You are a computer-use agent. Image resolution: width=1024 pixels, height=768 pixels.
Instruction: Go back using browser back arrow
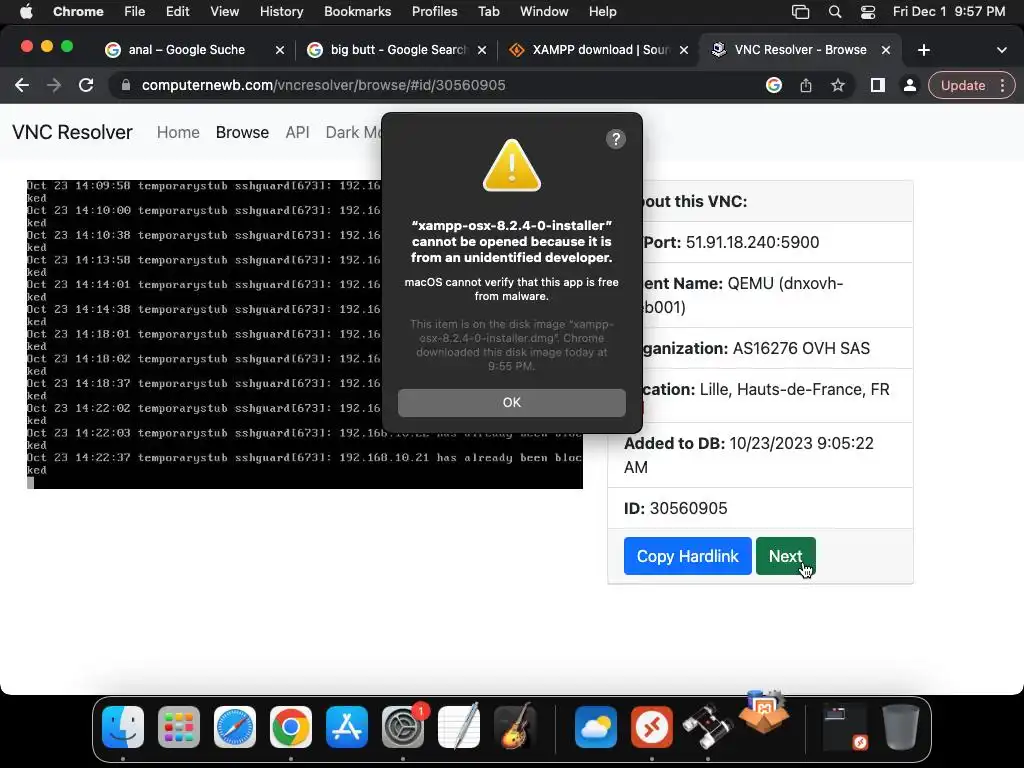[22, 85]
